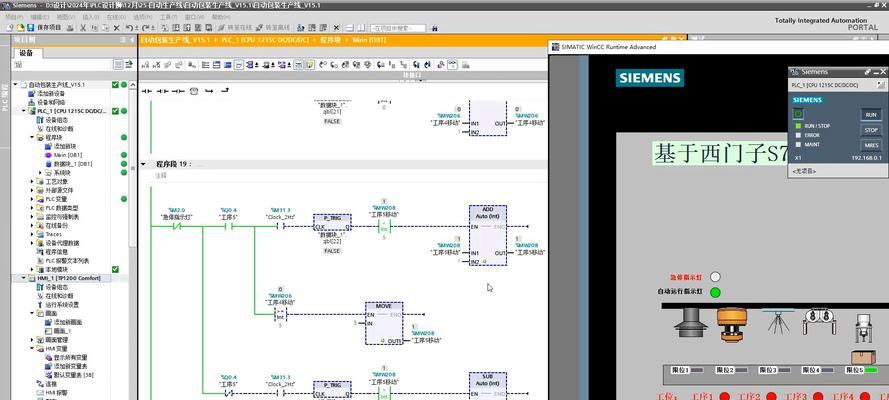Expand the 工艺对象 folder arrow
The height and width of the screenshot is (400, 889).
32,181
